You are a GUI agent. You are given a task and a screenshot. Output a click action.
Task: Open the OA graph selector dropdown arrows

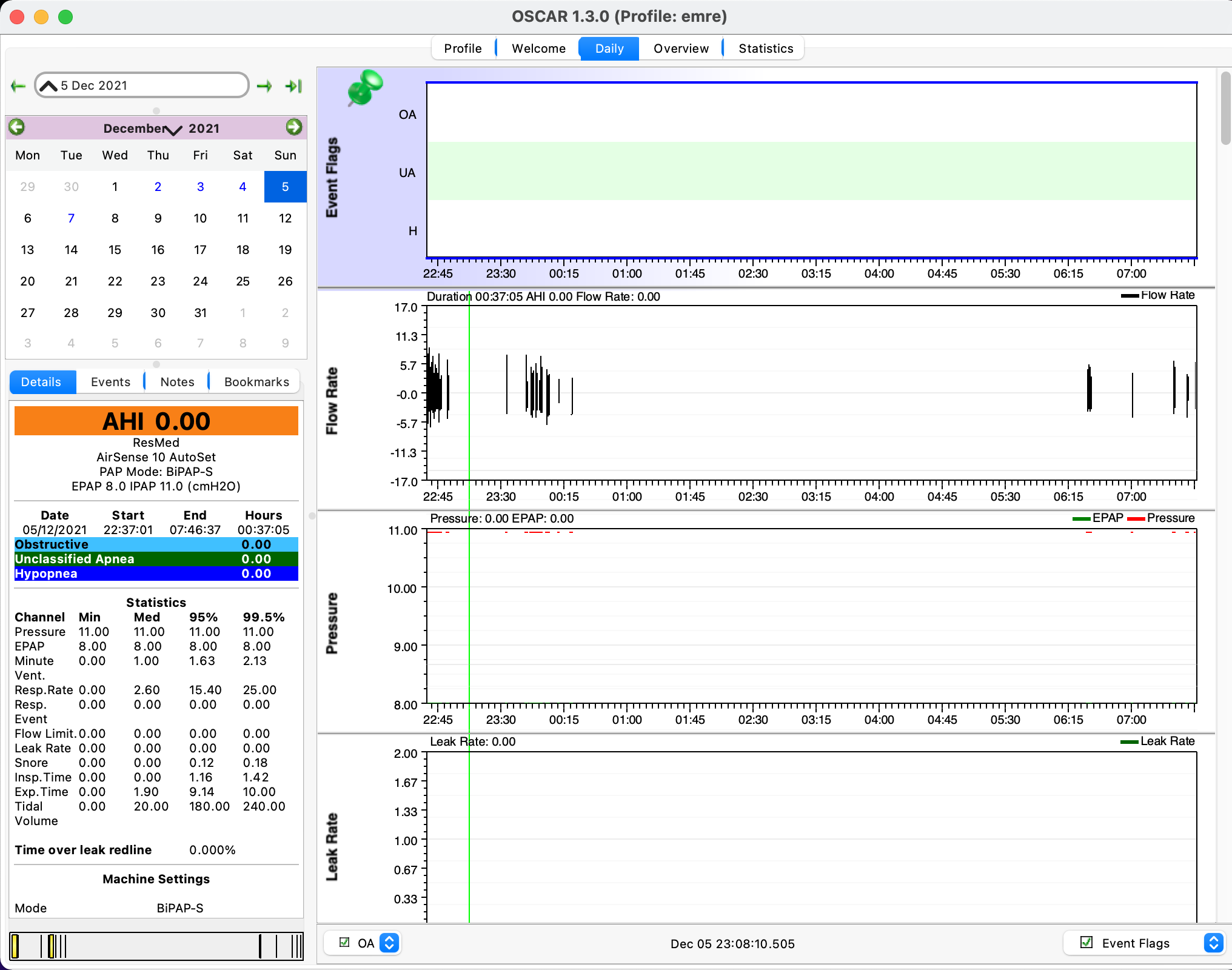tap(389, 943)
